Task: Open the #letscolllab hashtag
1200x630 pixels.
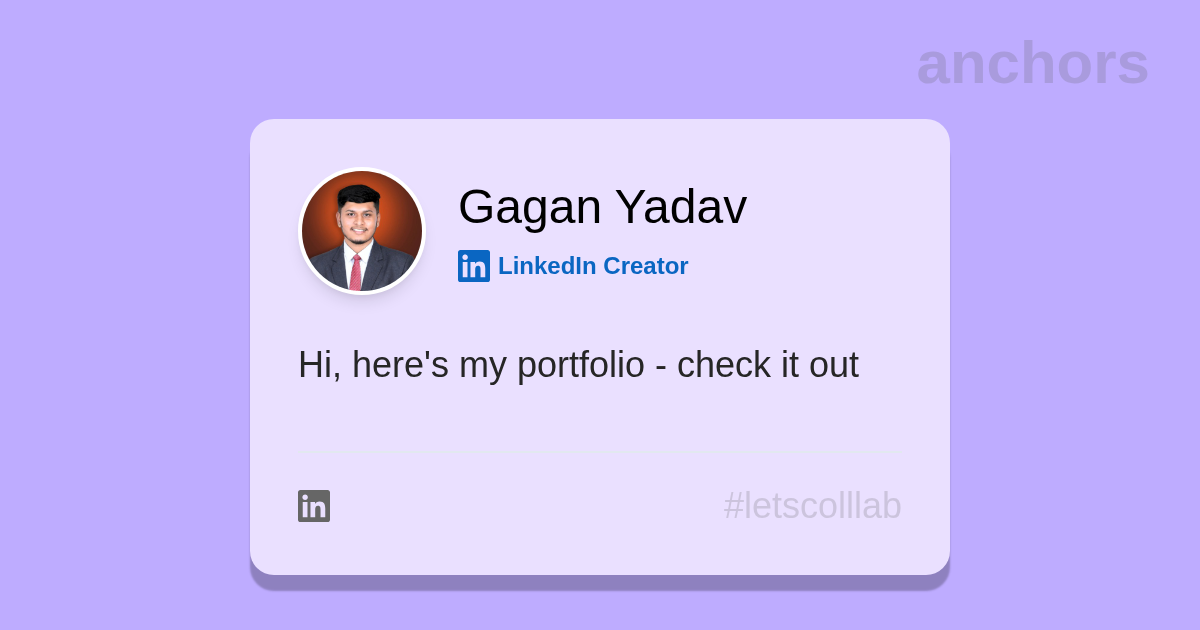Action: coord(812,506)
